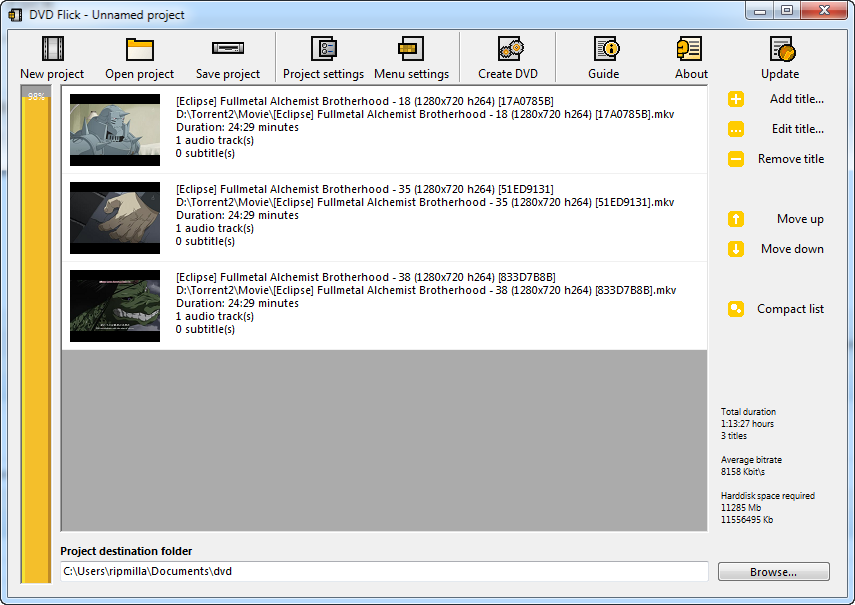The height and width of the screenshot is (605, 855).
Task: Move the selected title up
Action: [x=780, y=219]
